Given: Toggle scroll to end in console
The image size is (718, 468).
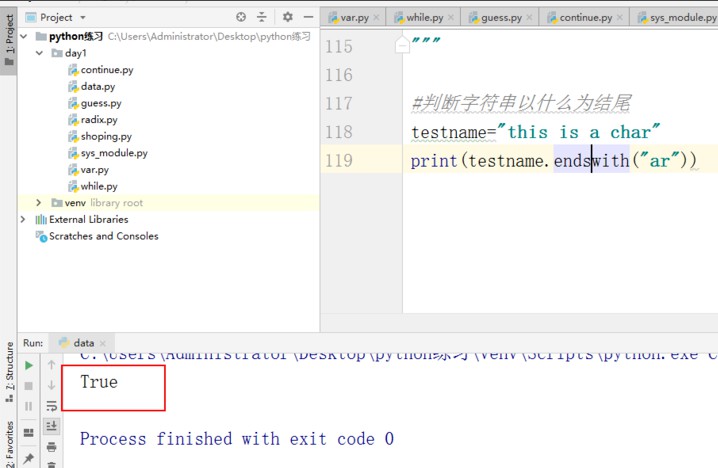Looking at the screenshot, I should 51,426.
